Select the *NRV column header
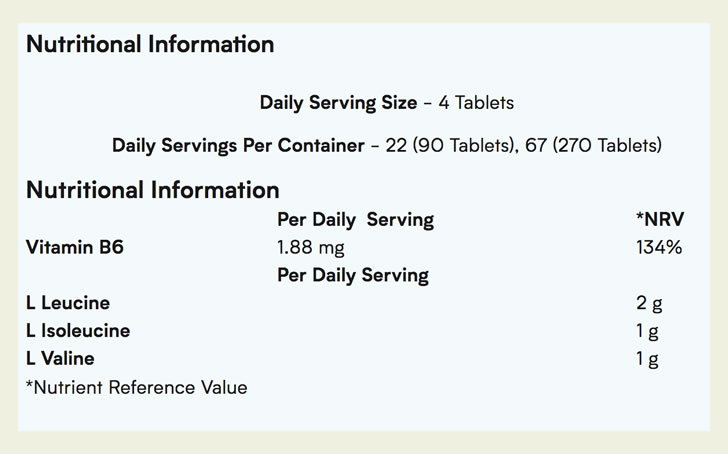 pos(657,219)
